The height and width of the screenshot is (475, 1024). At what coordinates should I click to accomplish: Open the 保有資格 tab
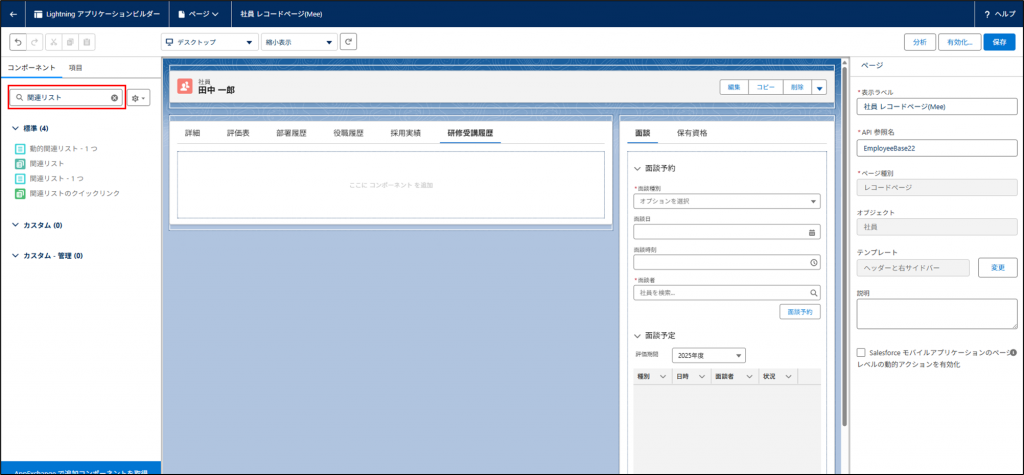[692, 132]
